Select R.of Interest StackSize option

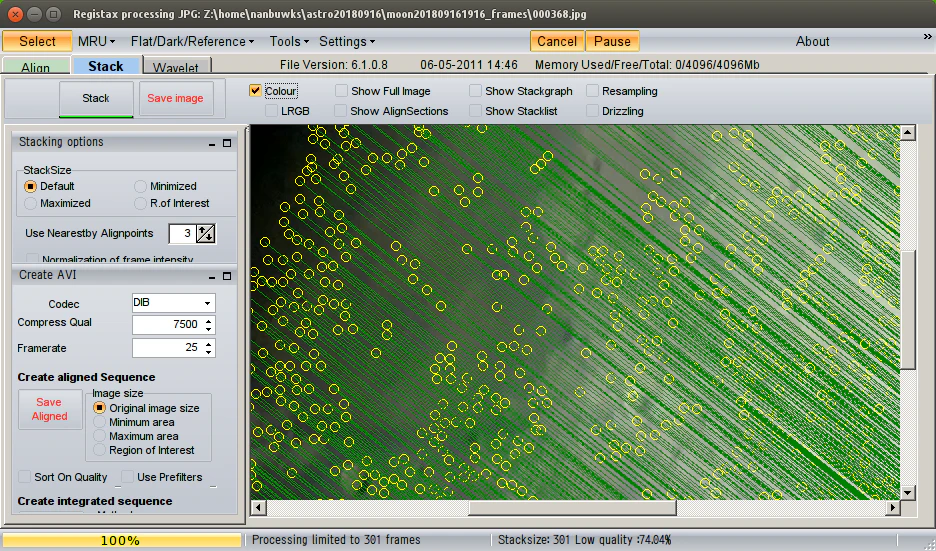click(140, 204)
